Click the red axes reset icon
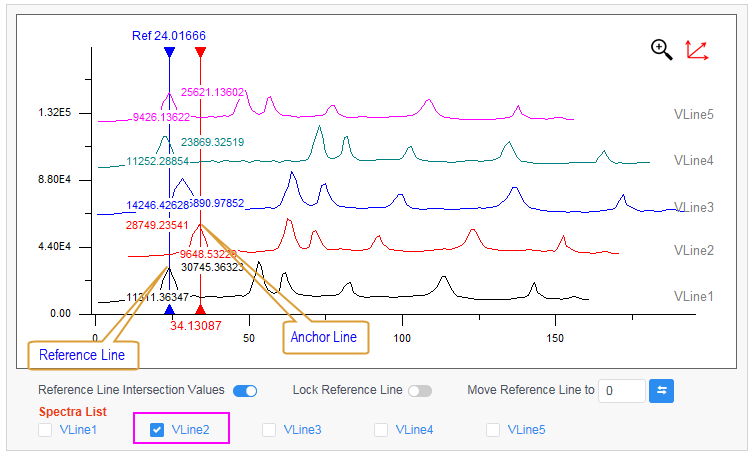The image size is (751, 457). pyautogui.click(x=696, y=49)
